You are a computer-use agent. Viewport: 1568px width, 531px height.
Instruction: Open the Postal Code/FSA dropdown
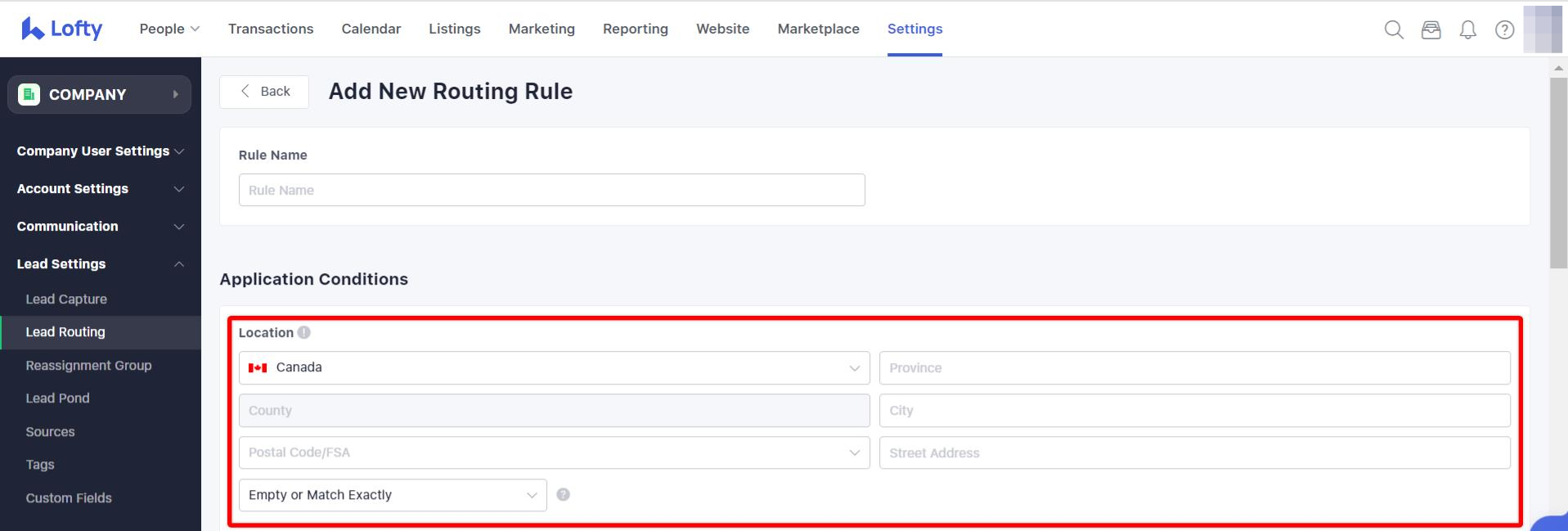pos(554,452)
